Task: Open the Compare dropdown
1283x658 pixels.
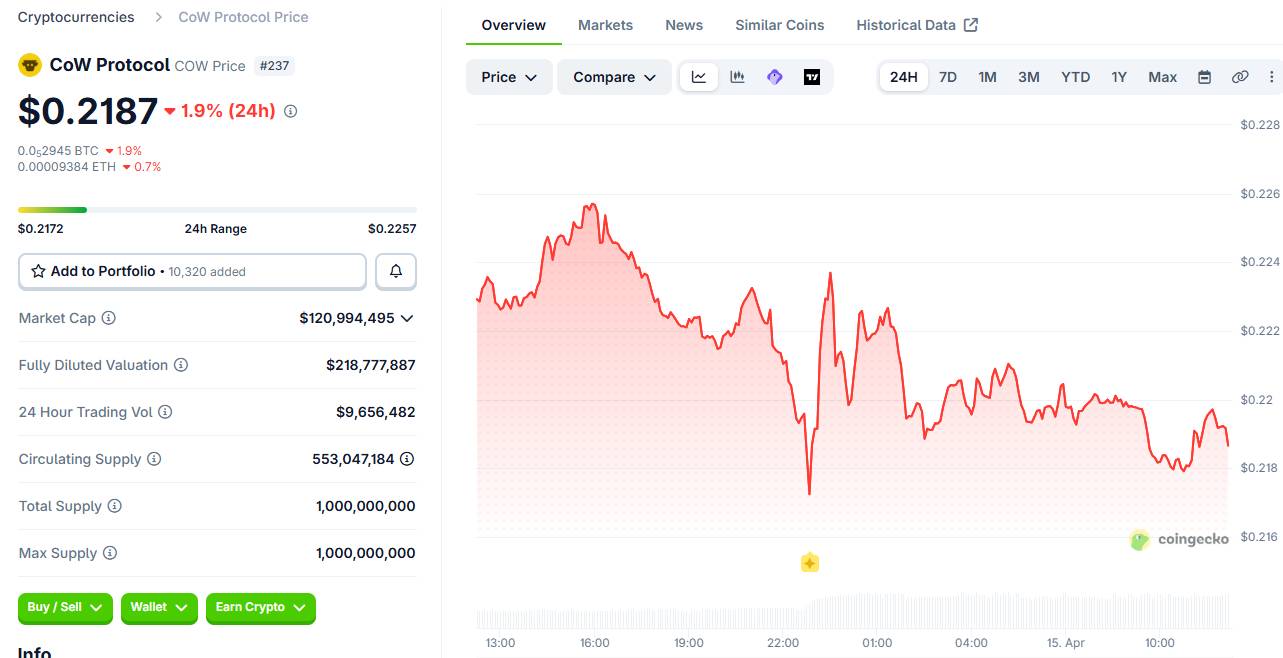Action: click(x=614, y=77)
